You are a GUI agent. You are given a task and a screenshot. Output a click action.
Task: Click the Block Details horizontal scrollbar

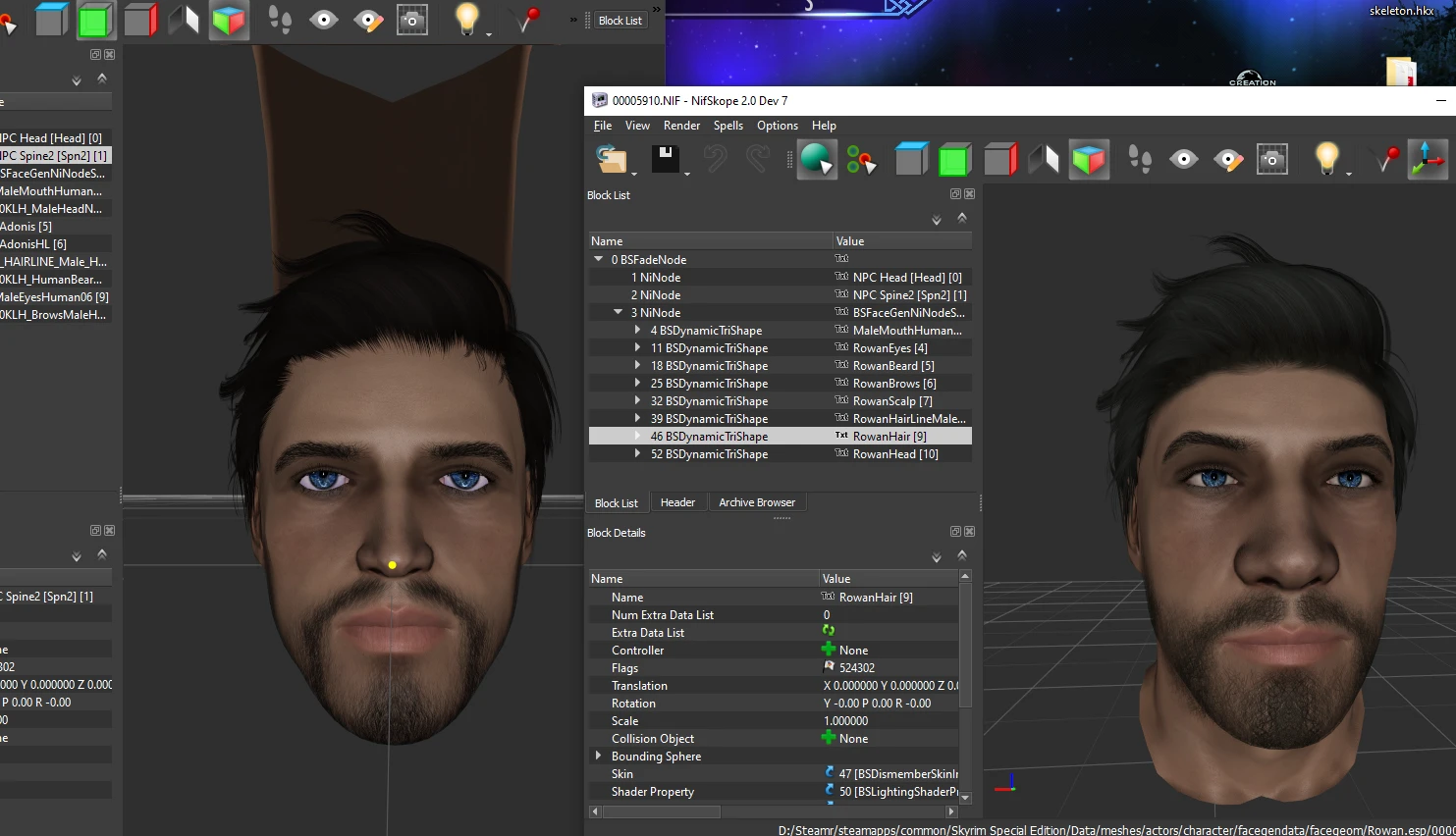662,811
